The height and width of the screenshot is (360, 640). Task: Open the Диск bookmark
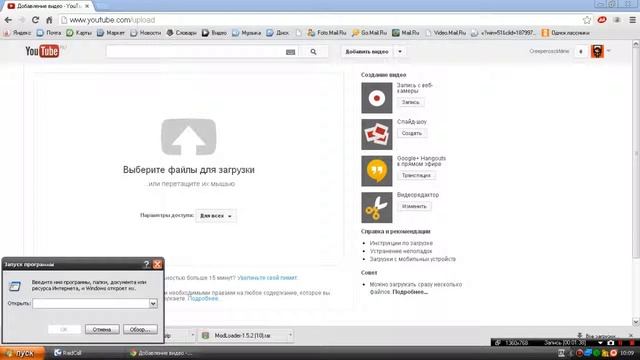278,33
